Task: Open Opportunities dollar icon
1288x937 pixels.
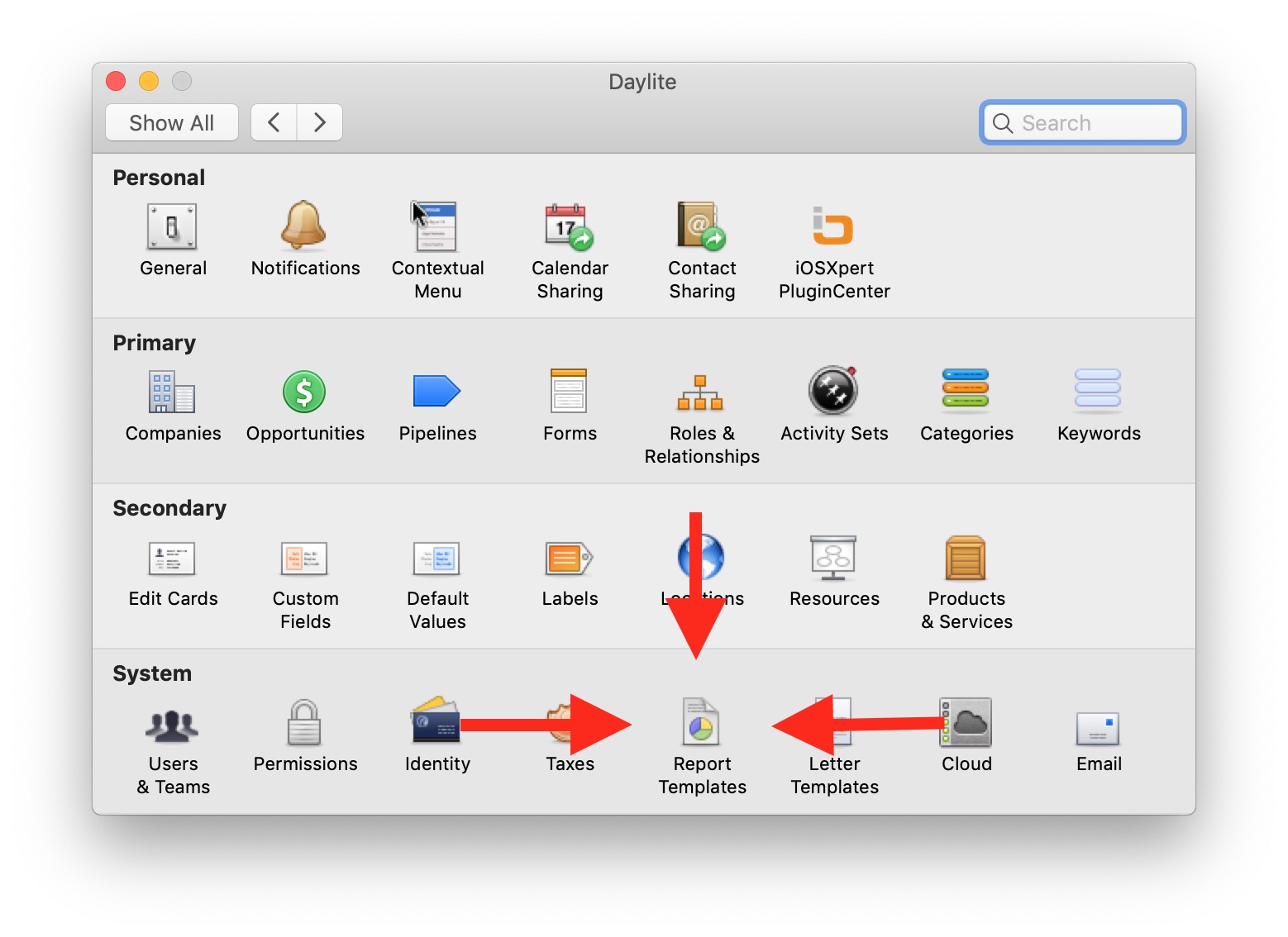Action: 304,392
